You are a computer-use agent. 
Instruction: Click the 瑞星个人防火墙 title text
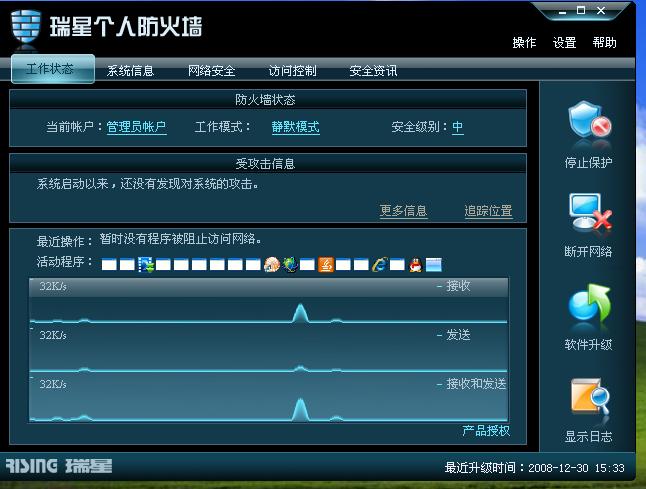pos(126,27)
